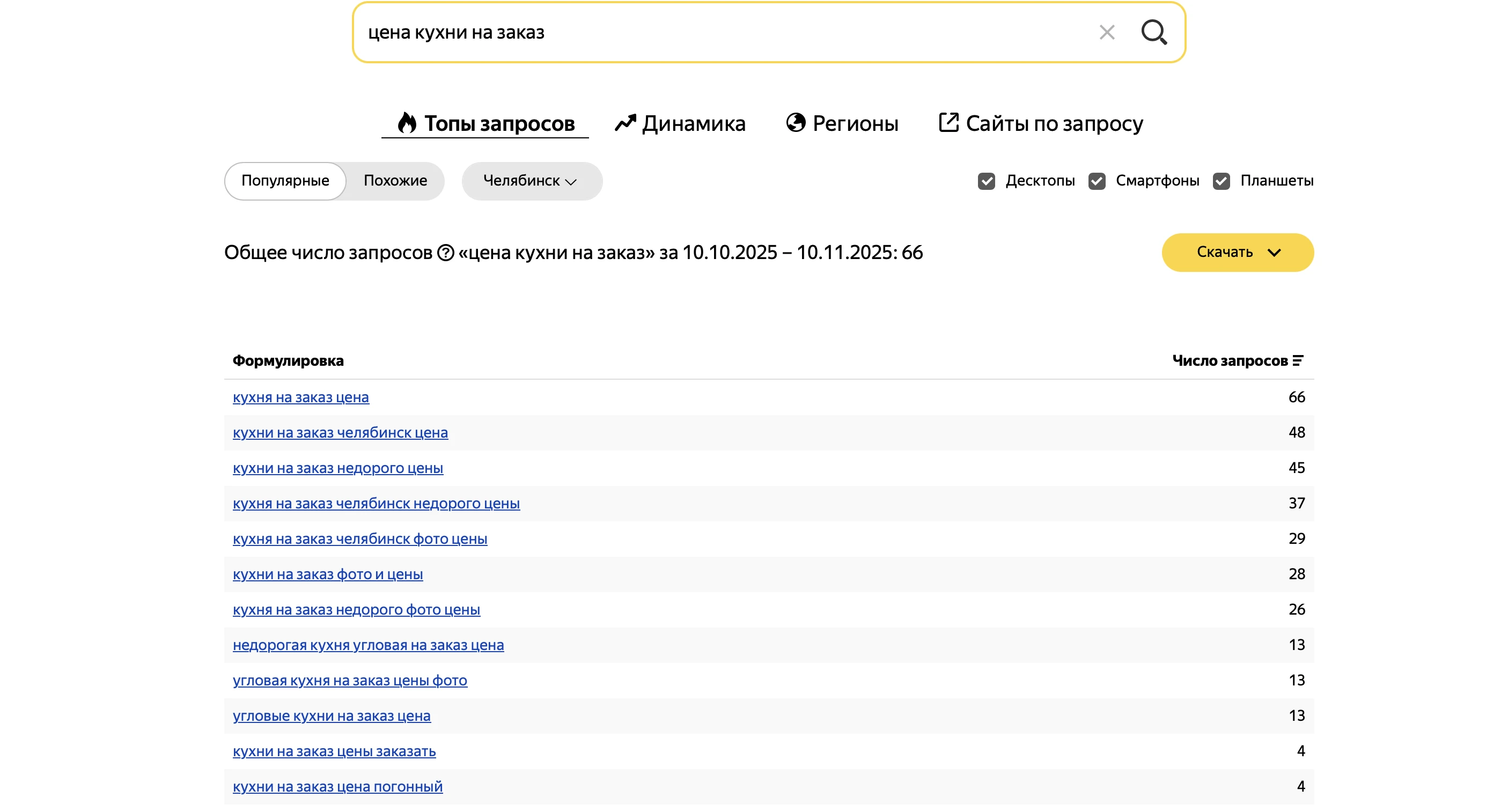This screenshot has width=1486, height=812.
Task: Click the question mark help icon
Action: point(445,253)
